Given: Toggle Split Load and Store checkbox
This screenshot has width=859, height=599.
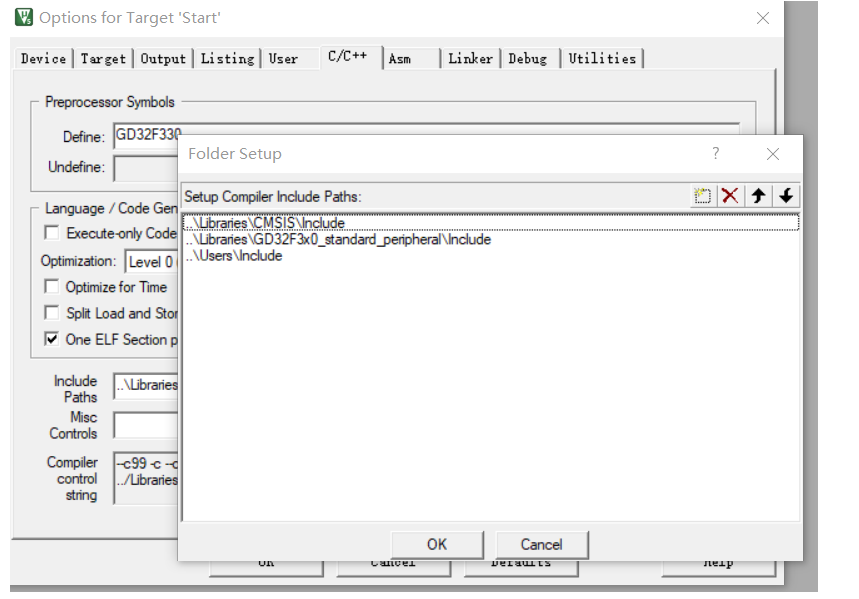Looking at the screenshot, I should pyautogui.click(x=51, y=313).
